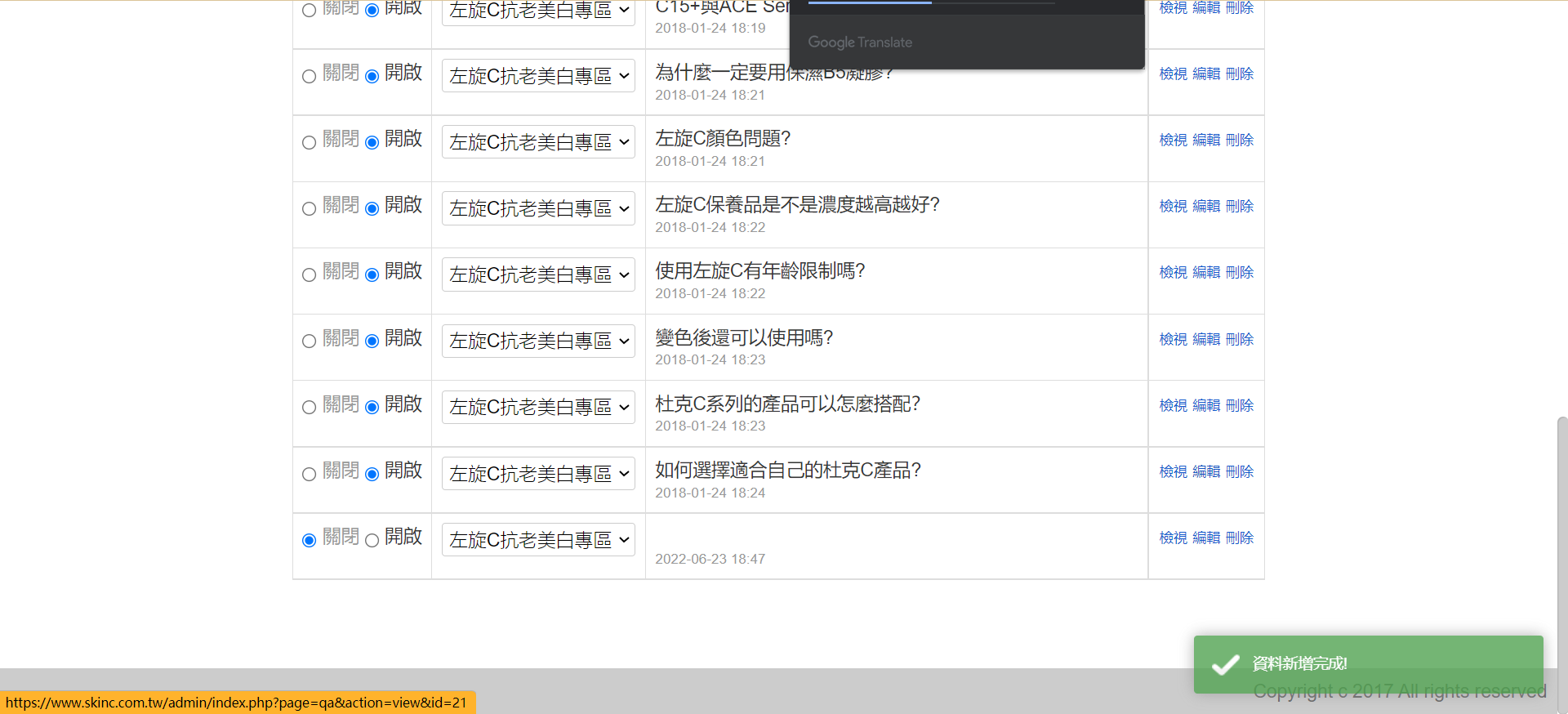1568x714 pixels.
Task: Click the 變色後還可以使用嗎? question title
Action: pyautogui.click(x=744, y=338)
